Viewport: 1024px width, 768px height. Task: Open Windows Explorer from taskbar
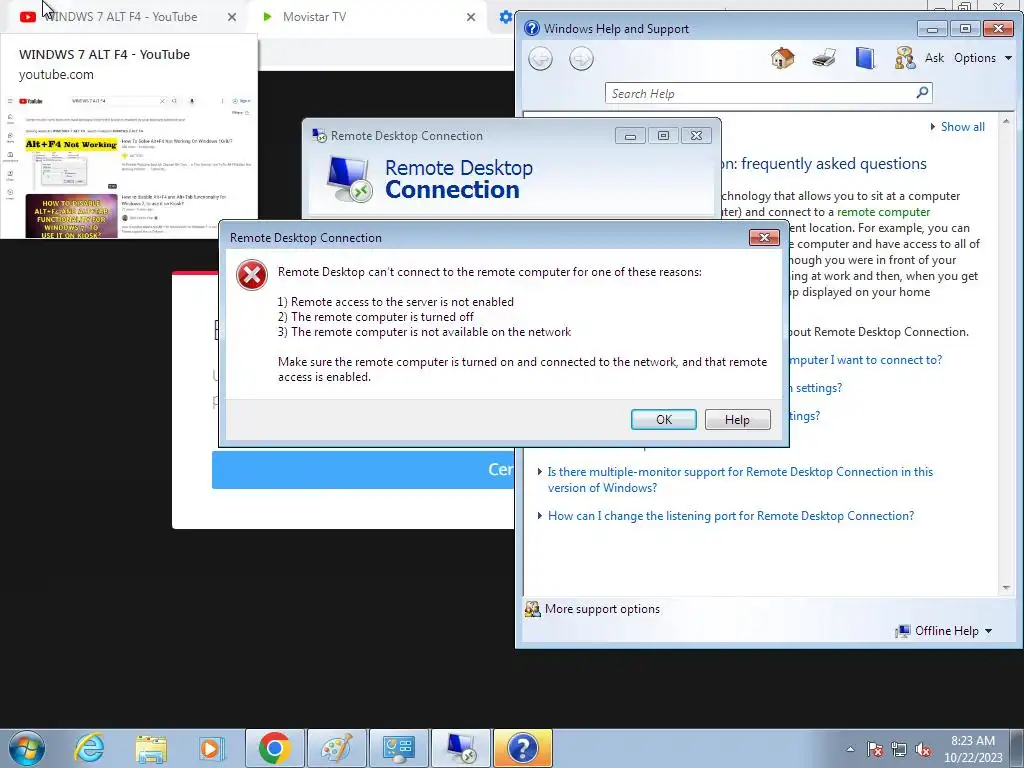(x=150, y=748)
